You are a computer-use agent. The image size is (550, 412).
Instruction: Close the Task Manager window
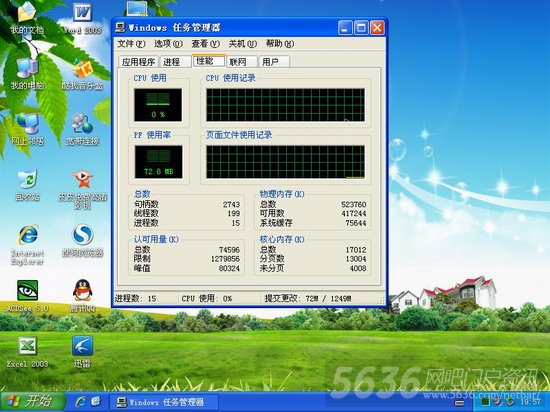coord(377,28)
